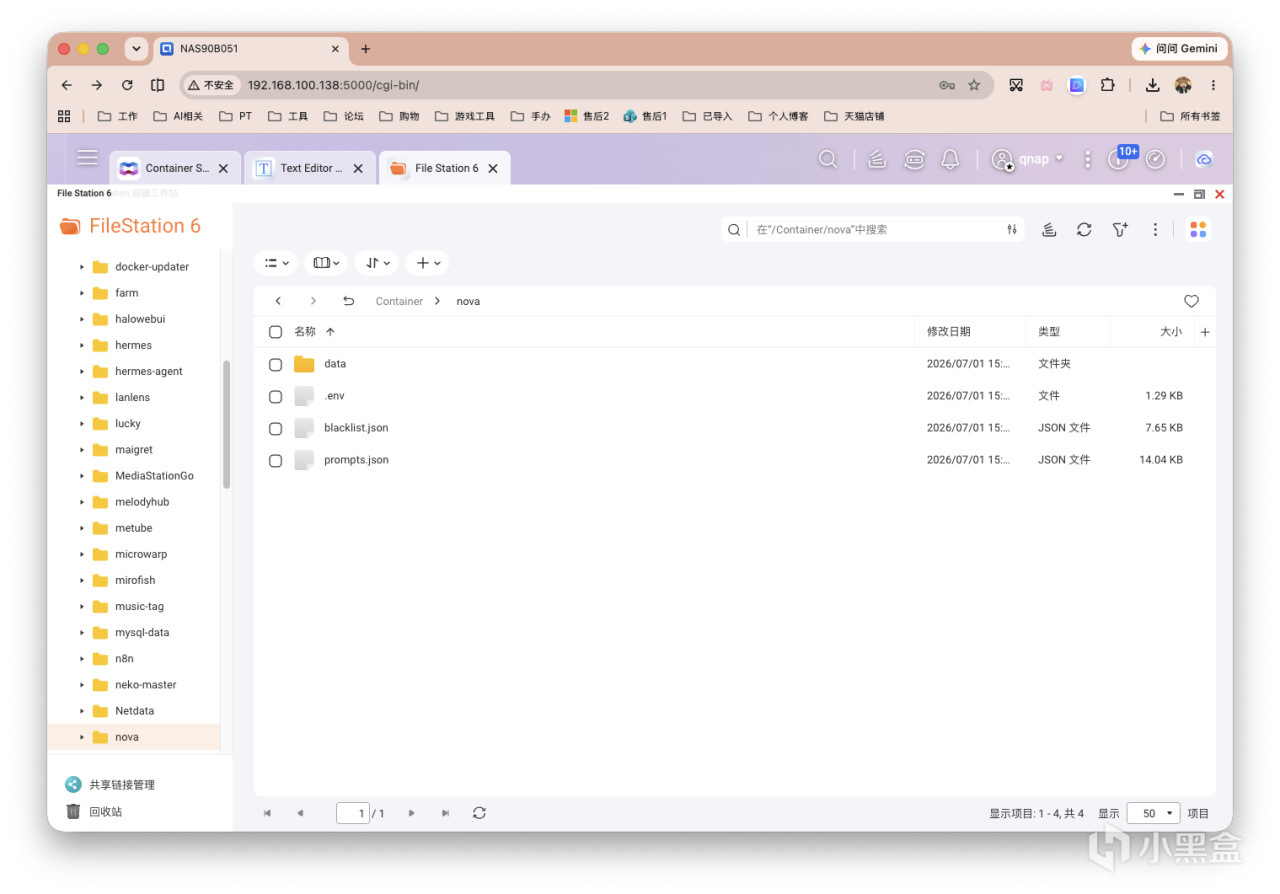1280x894 pixels.
Task: Close the Container Station tab
Action: (223, 168)
